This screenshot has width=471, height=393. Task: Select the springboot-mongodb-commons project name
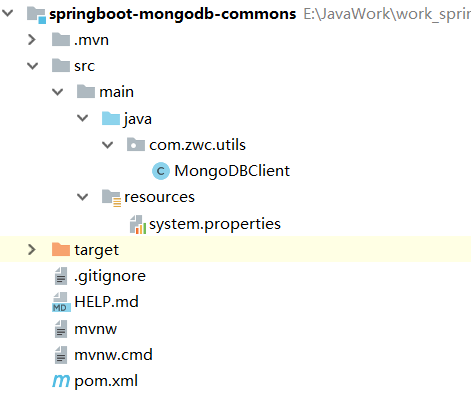pyautogui.click(x=173, y=15)
